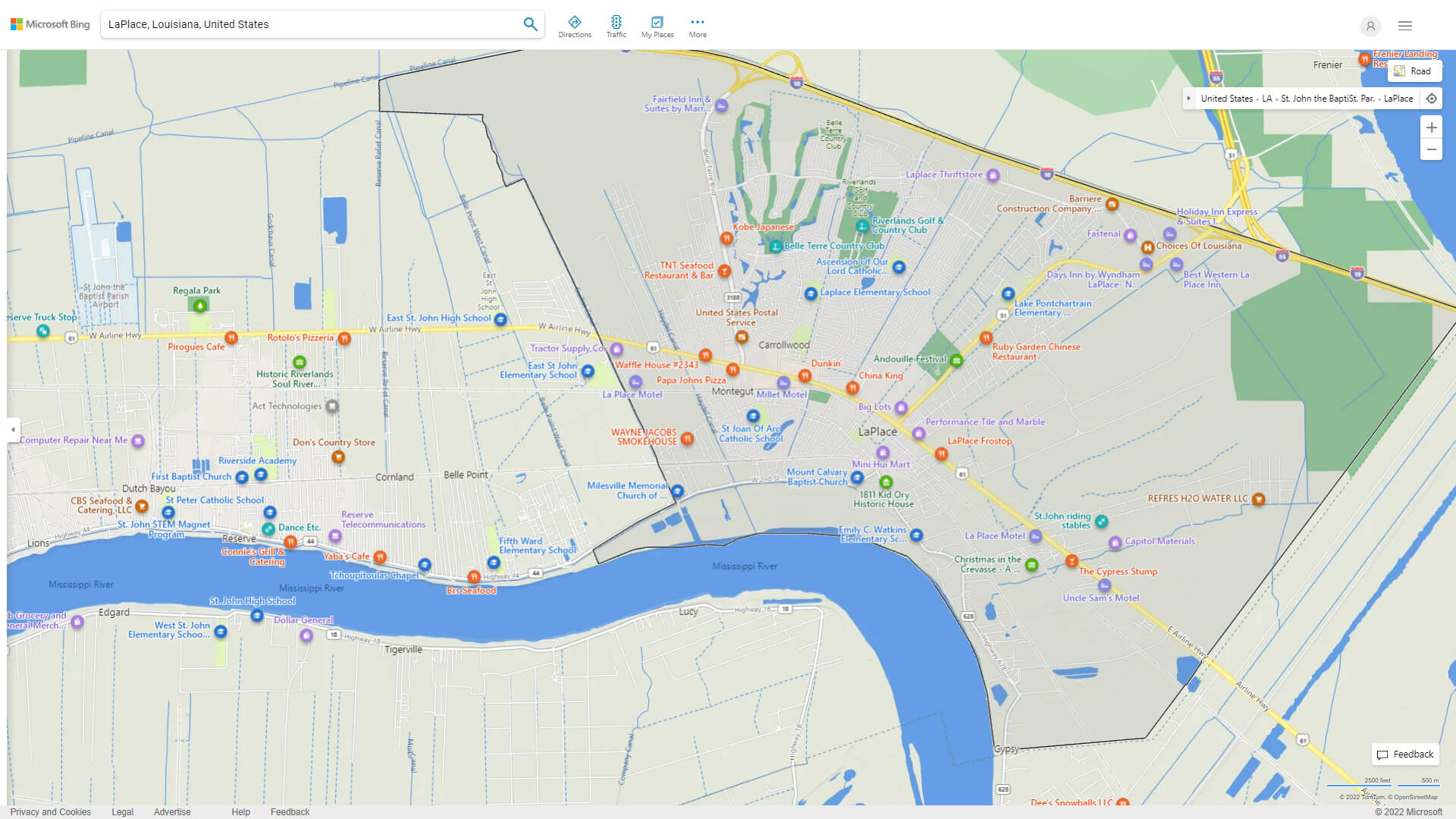Click the East St. John High School pin
1456x819 pixels.
(x=500, y=319)
